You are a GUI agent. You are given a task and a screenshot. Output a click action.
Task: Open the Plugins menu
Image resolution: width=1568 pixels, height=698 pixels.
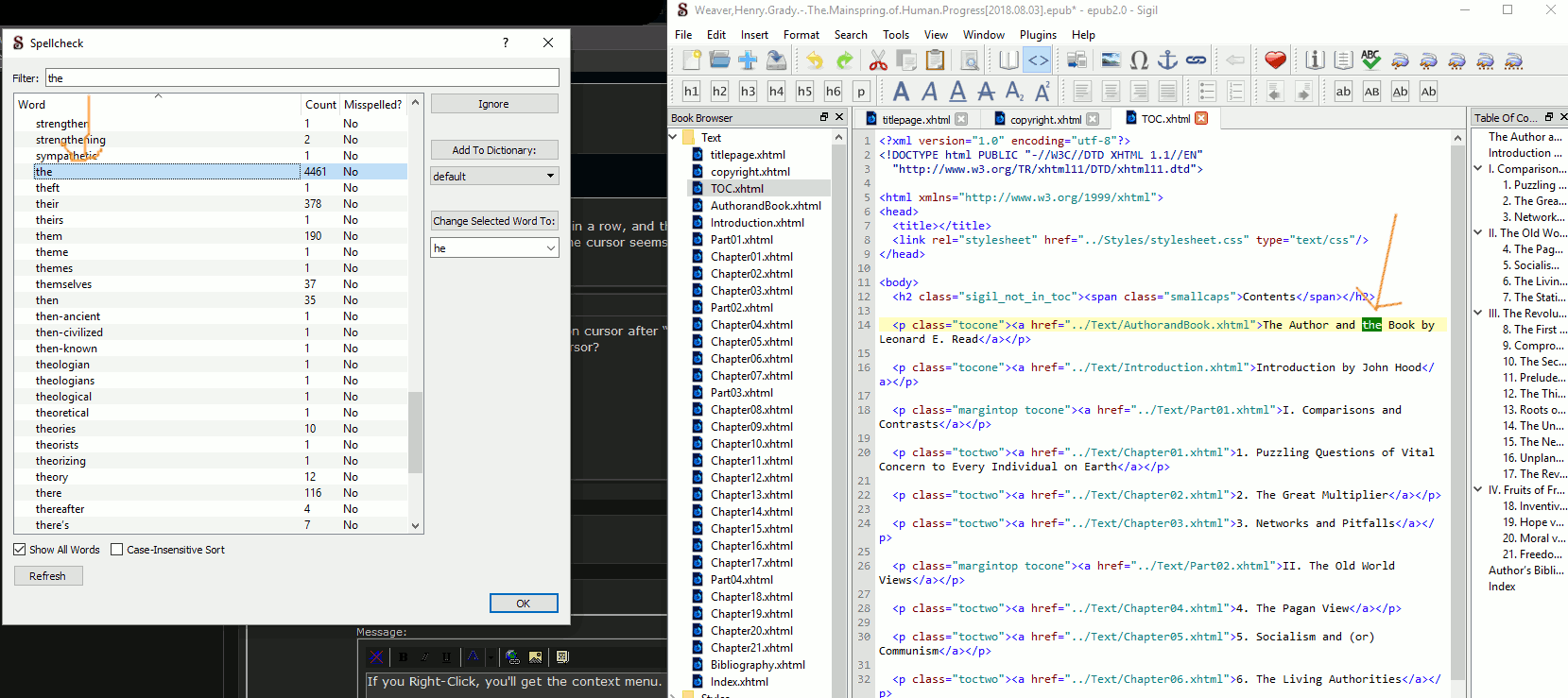[1038, 35]
